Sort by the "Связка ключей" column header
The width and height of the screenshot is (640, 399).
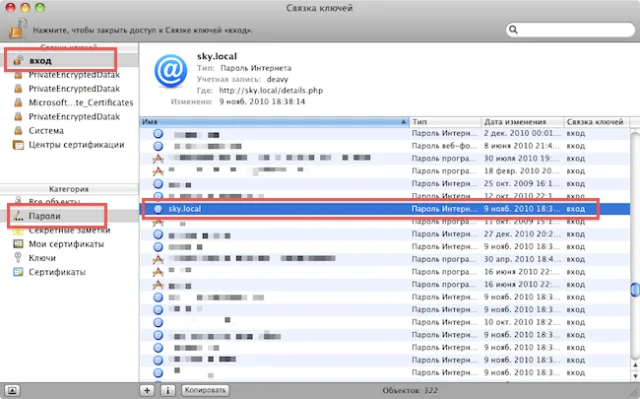(x=596, y=122)
